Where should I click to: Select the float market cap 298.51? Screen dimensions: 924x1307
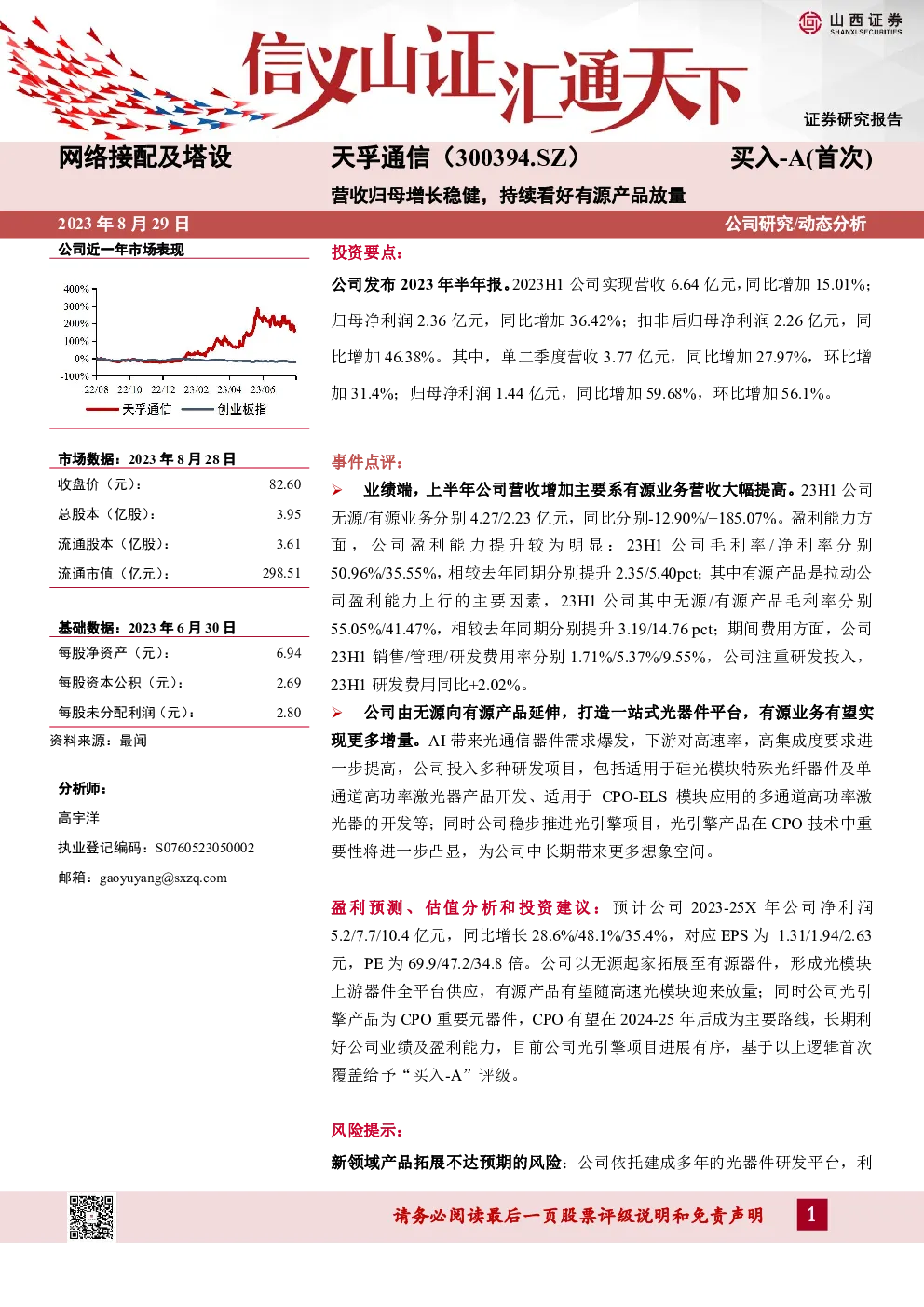click(x=281, y=574)
